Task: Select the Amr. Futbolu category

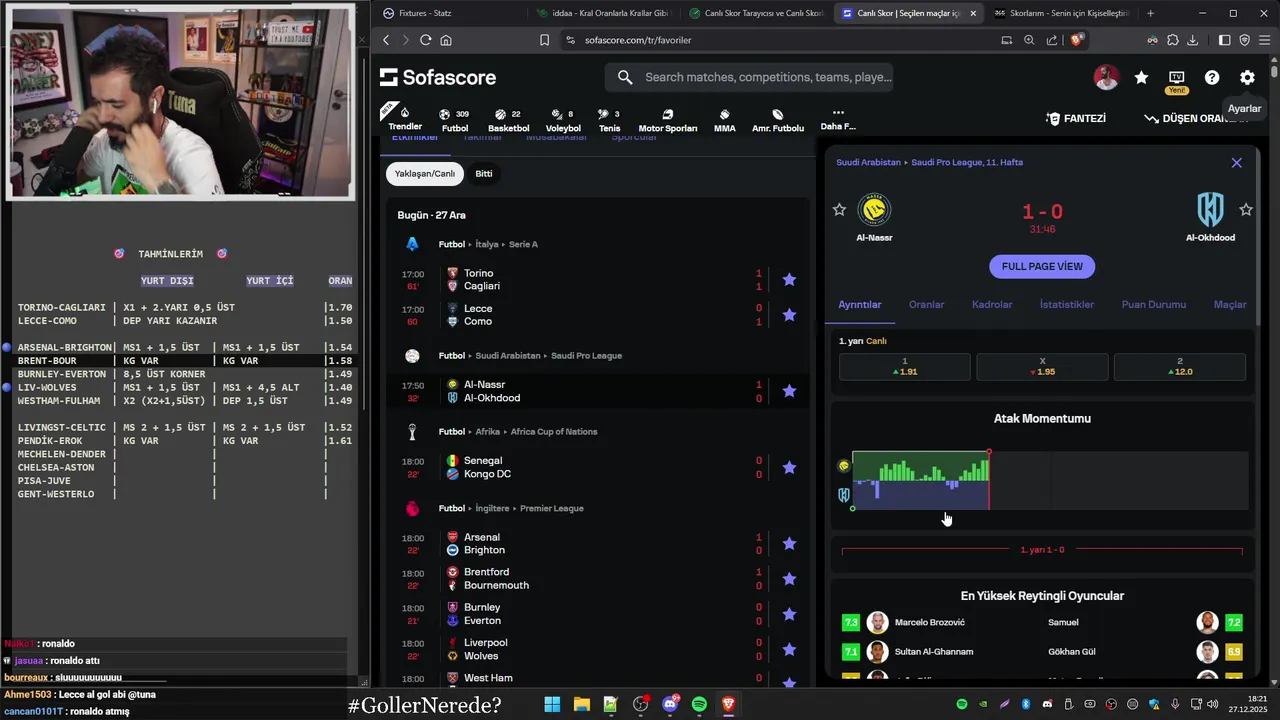Action: [x=778, y=120]
